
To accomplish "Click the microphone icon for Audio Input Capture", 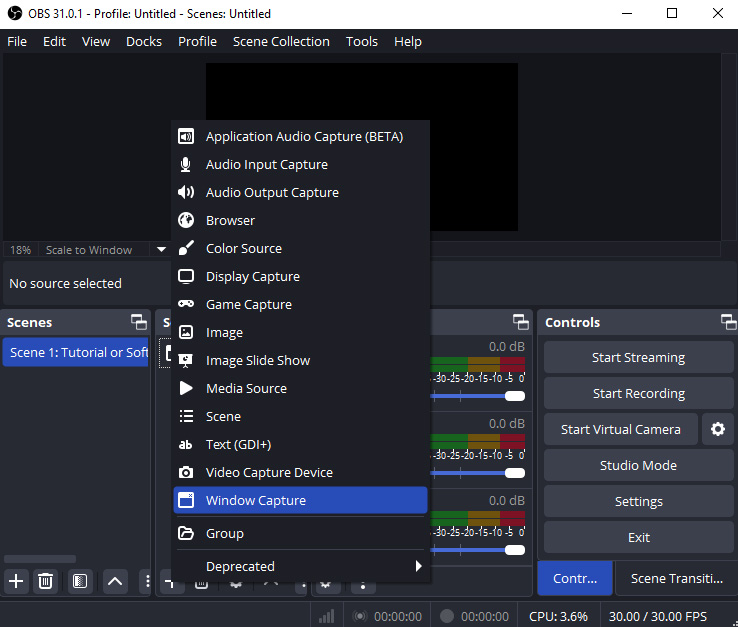I will pyautogui.click(x=186, y=164).
